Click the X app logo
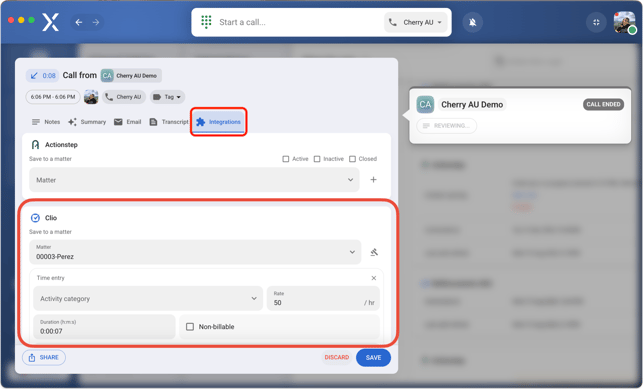644x389 pixels. [x=51, y=22]
